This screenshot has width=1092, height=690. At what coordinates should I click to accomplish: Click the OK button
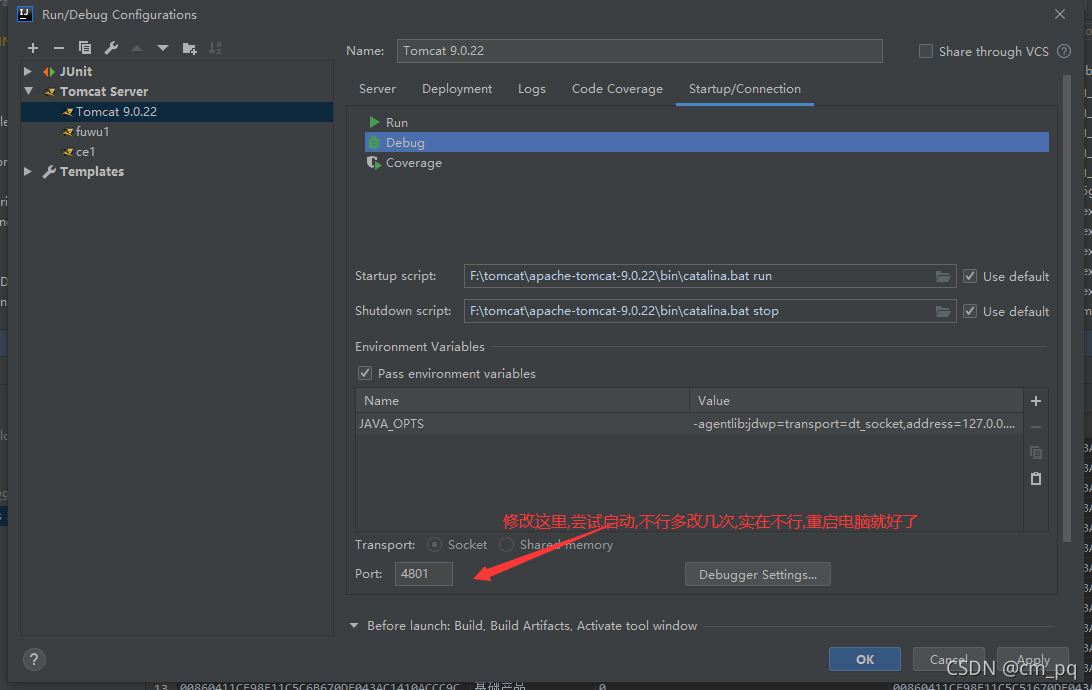pyautogui.click(x=864, y=659)
